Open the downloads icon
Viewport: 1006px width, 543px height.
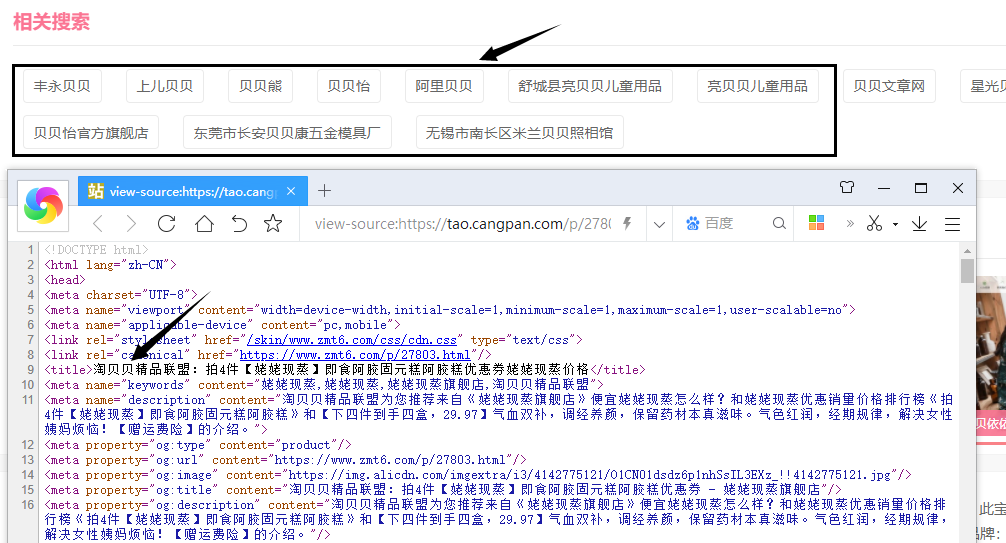pyautogui.click(x=919, y=223)
